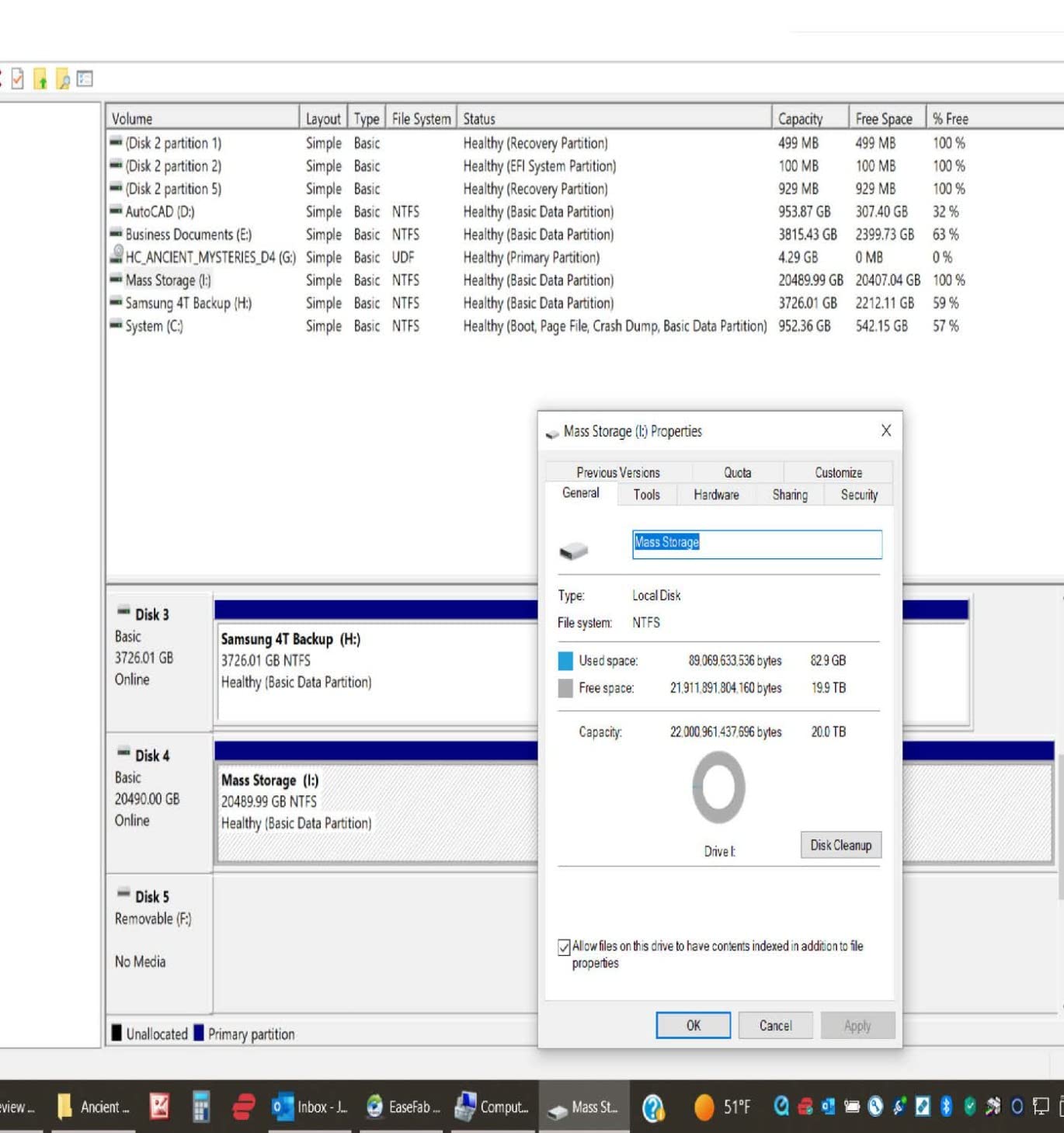The height and width of the screenshot is (1133, 1064).
Task: Click the green shield security tray icon
Action: (970, 1106)
